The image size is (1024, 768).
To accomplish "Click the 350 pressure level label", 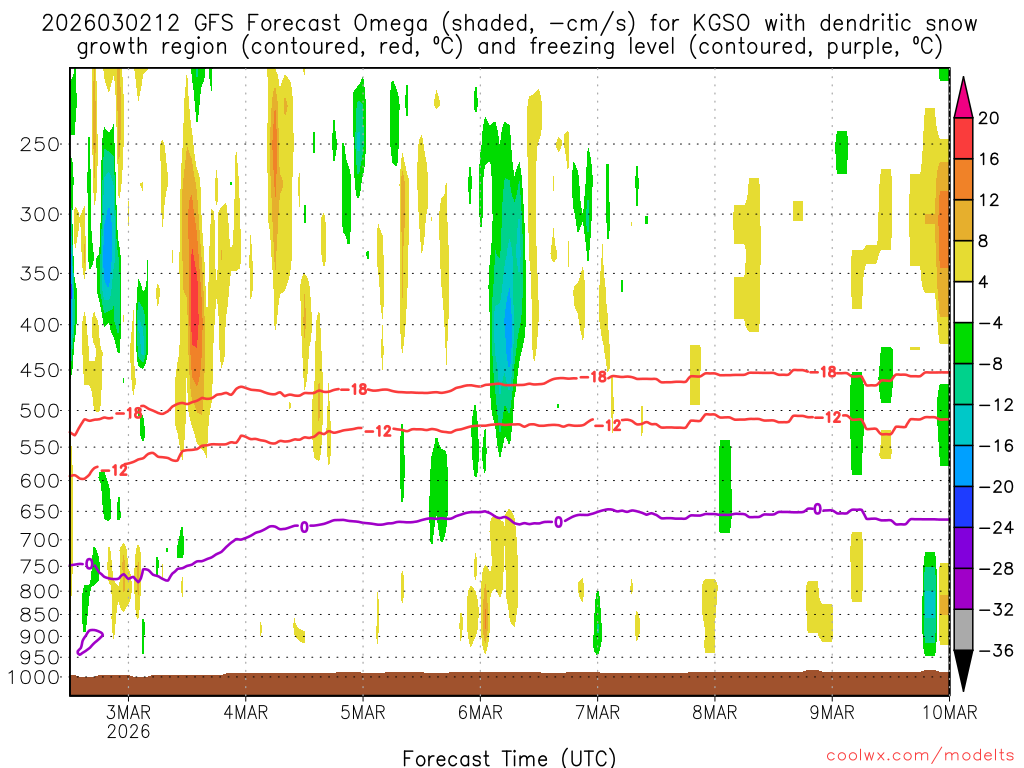I will click(x=40, y=274).
